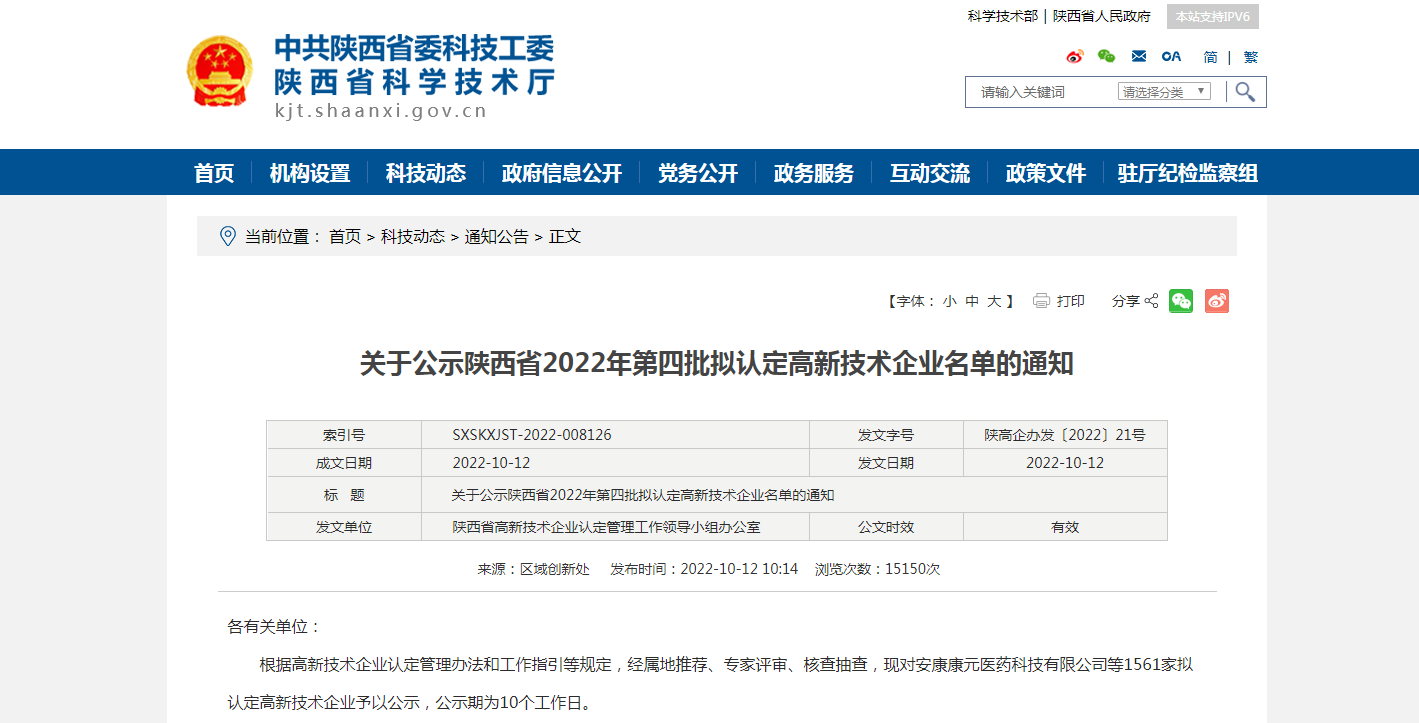Switch the site language to 简 simplified Chinese

[1212, 56]
